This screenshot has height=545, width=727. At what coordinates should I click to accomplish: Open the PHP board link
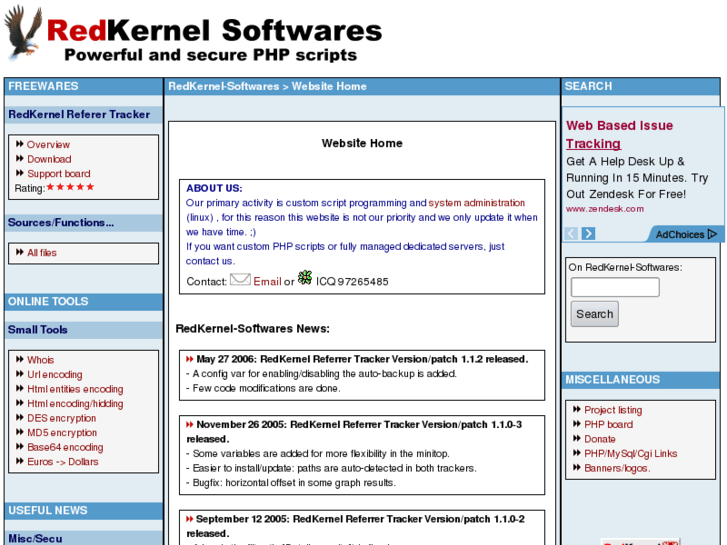coord(608,424)
